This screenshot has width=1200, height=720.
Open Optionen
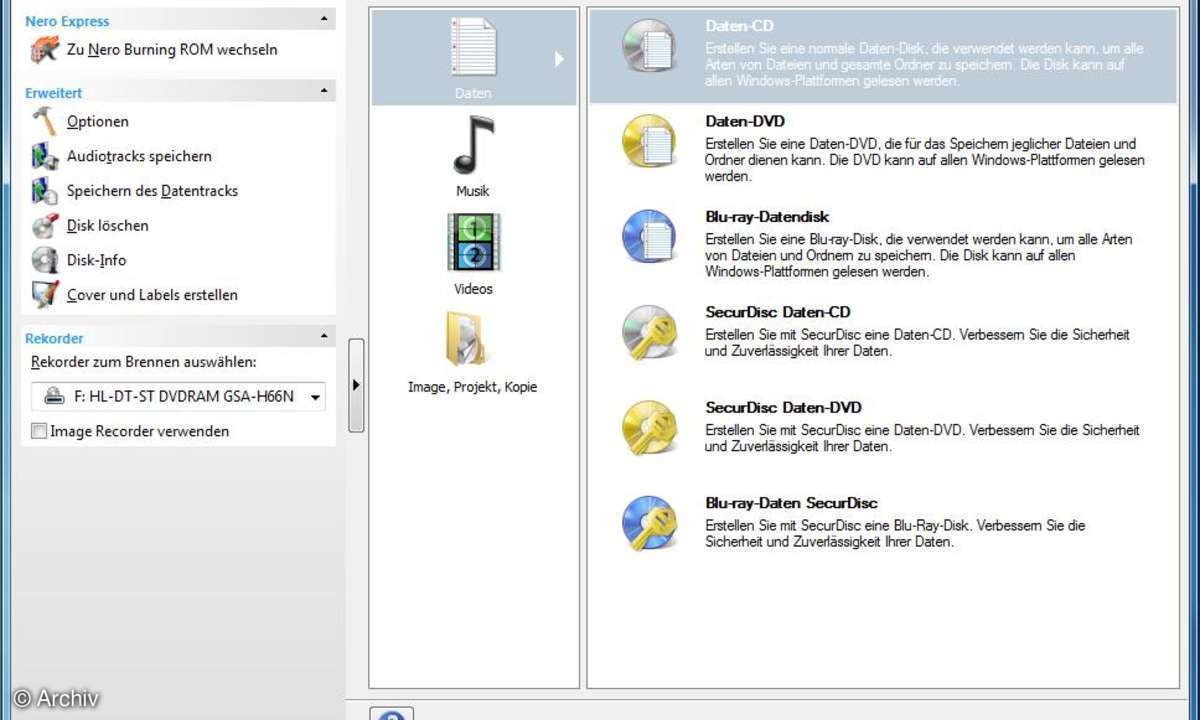tap(98, 122)
